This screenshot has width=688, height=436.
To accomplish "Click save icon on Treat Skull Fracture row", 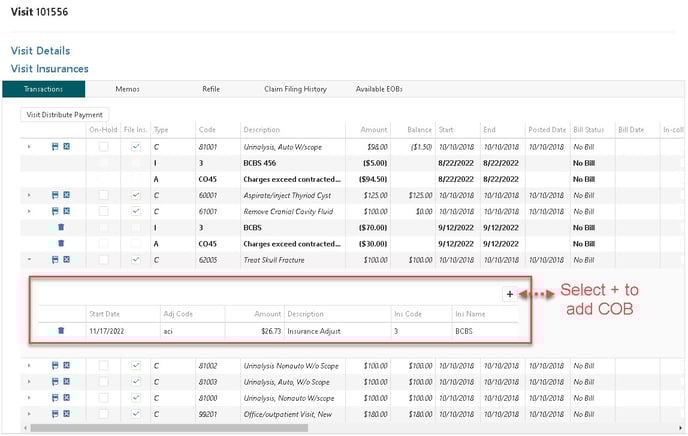I will click(x=54, y=259).
